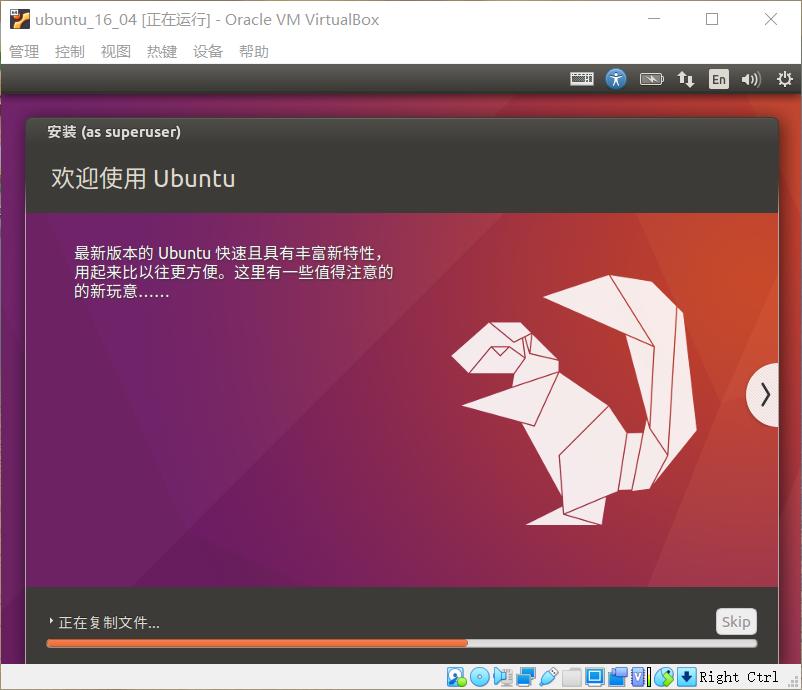The width and height of the screenshot is (802, 690).
Task: Minimize the VirtualBox window
Action: [654, 19]
